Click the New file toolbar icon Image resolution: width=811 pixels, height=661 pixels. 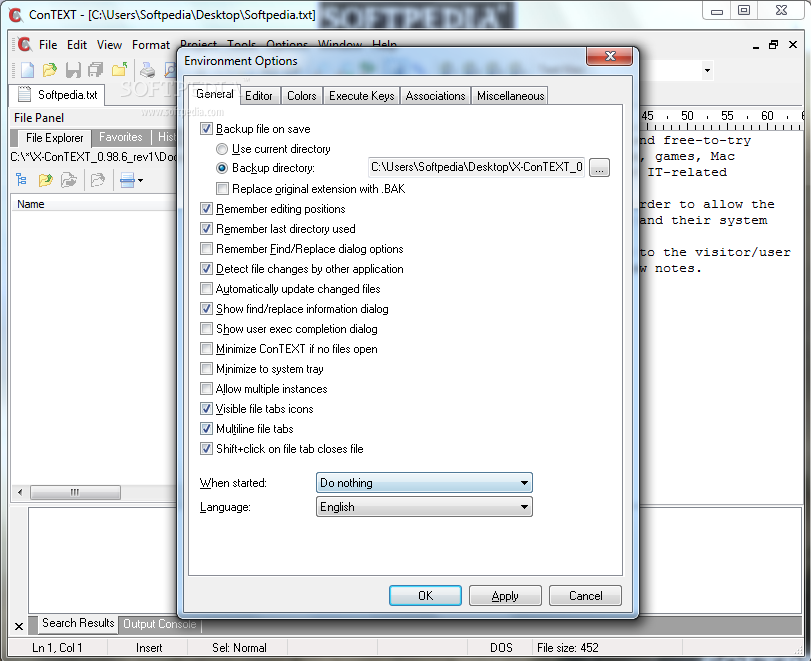click(27, 70)
